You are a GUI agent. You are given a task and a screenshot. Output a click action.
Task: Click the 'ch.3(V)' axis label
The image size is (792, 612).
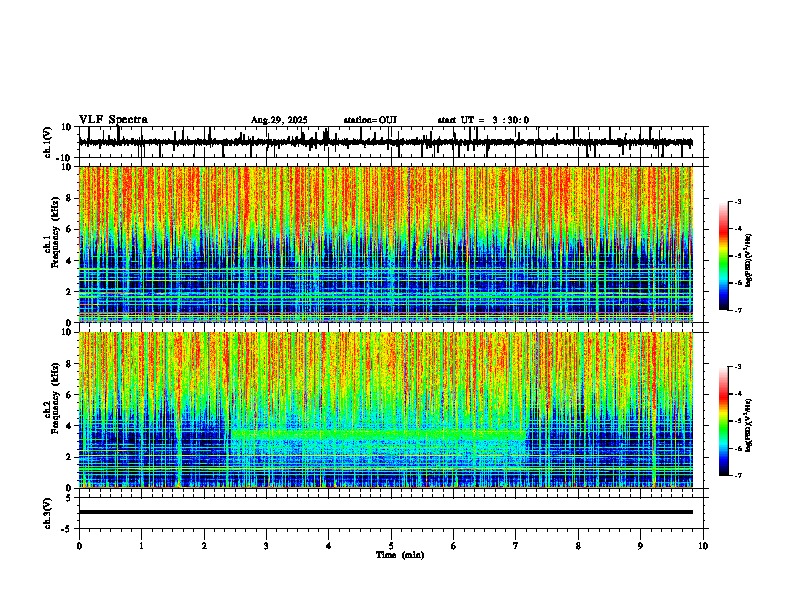48,513
